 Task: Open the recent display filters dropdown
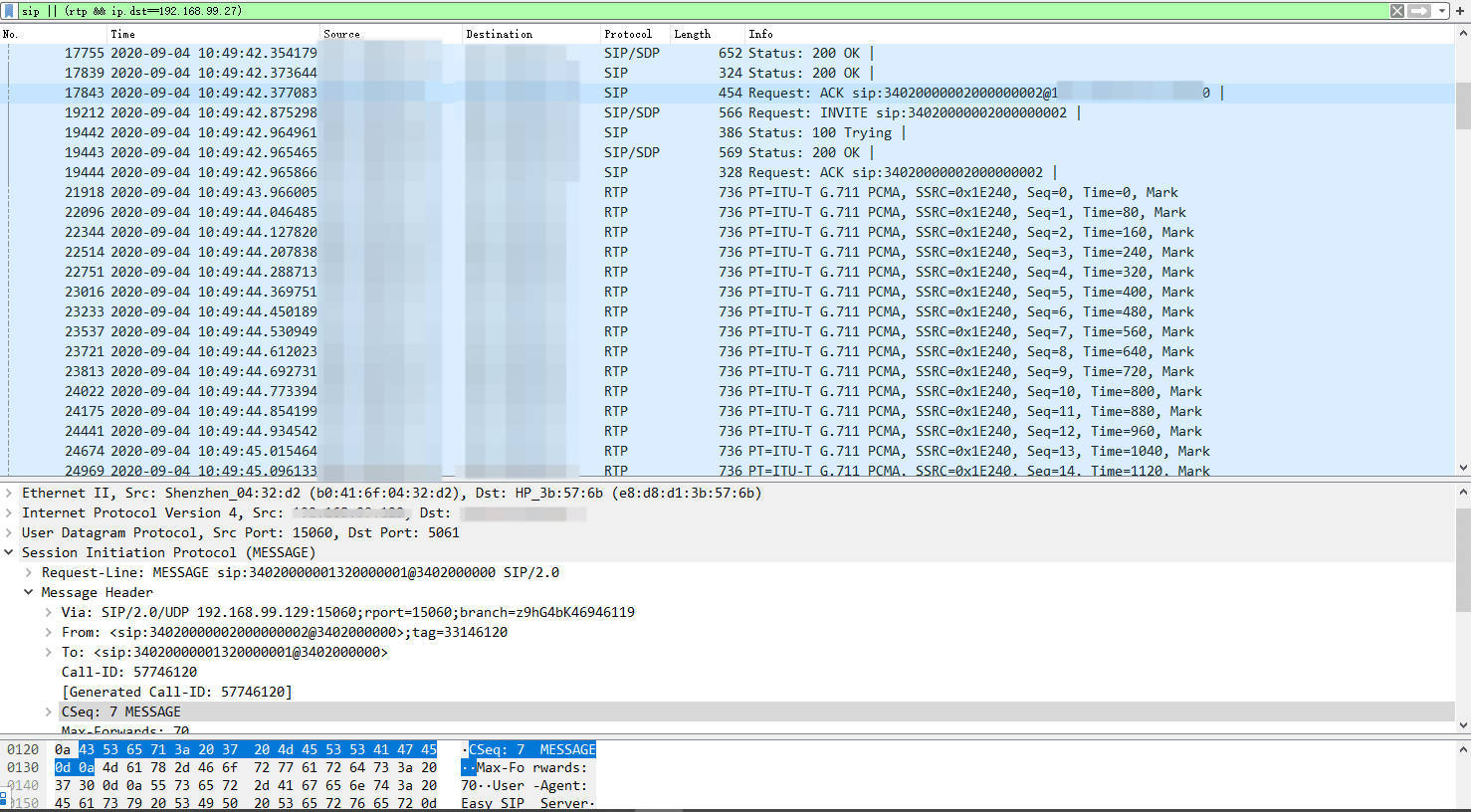[1441, 11]
